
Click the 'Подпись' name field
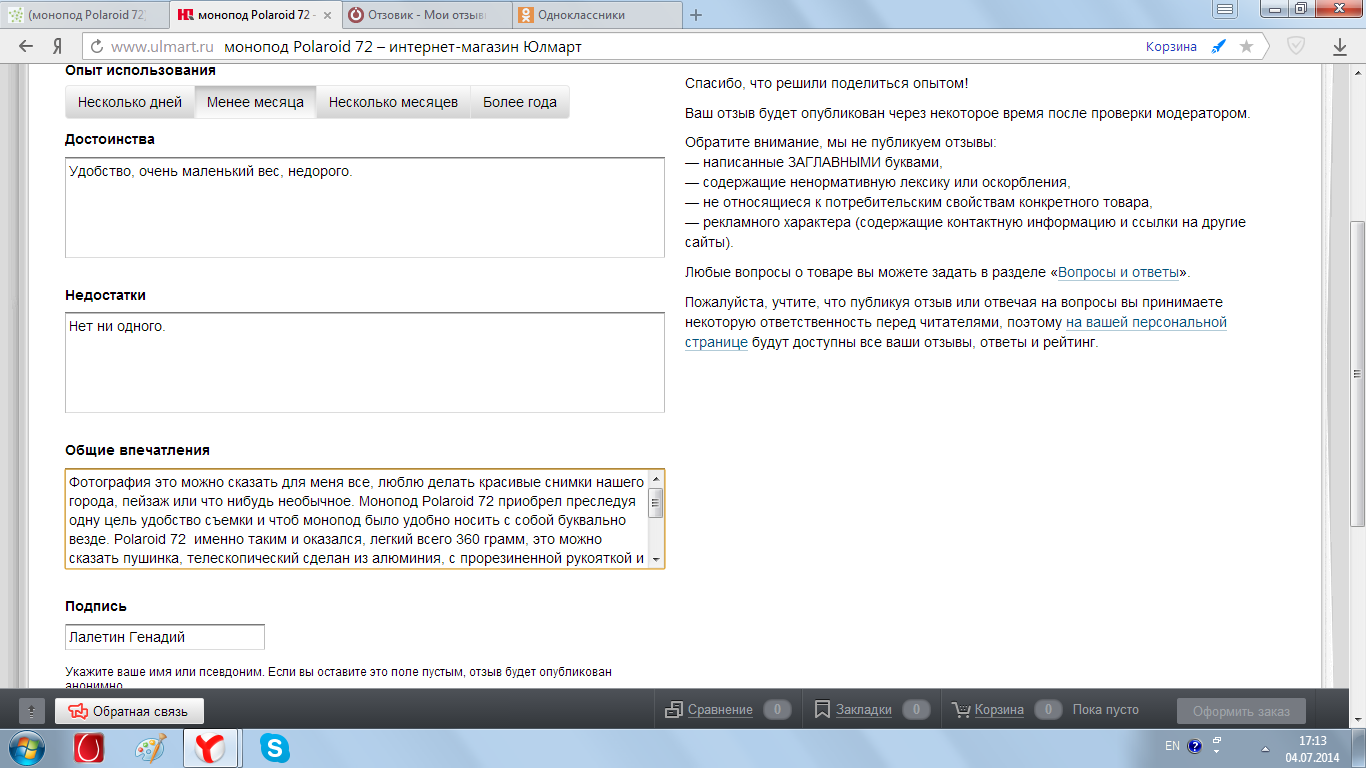[x=165, y=637]
